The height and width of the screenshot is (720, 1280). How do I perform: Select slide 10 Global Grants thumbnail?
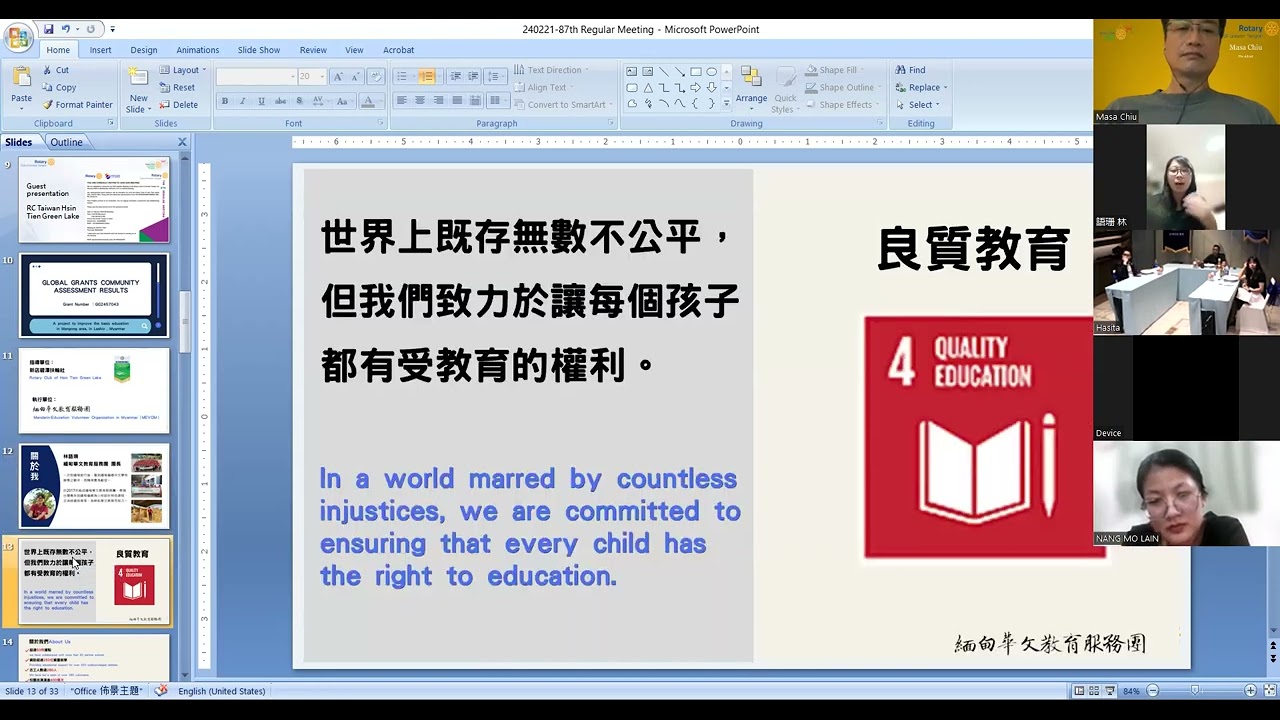click(94, 295)
